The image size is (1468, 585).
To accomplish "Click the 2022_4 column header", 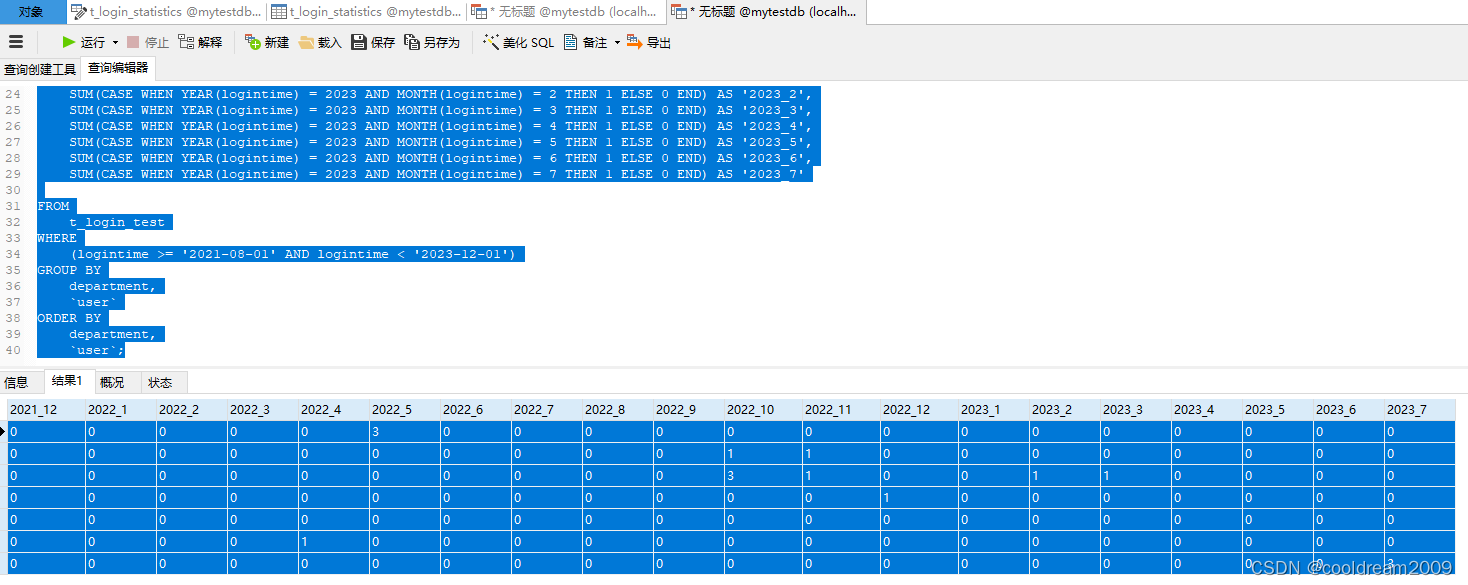I will [x=334, y=409].
